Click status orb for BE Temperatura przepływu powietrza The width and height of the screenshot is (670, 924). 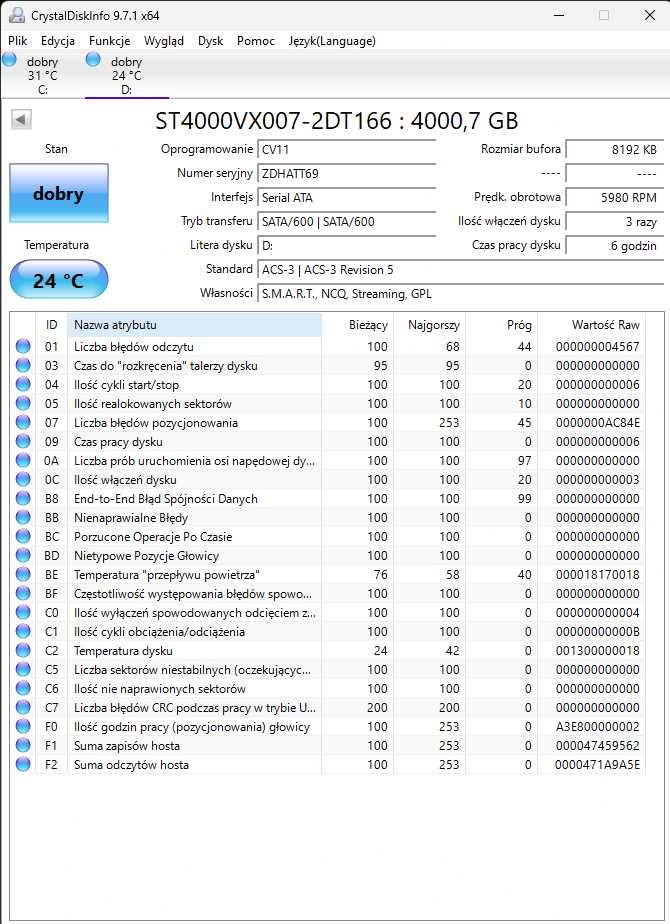click(x=23, y=574)
